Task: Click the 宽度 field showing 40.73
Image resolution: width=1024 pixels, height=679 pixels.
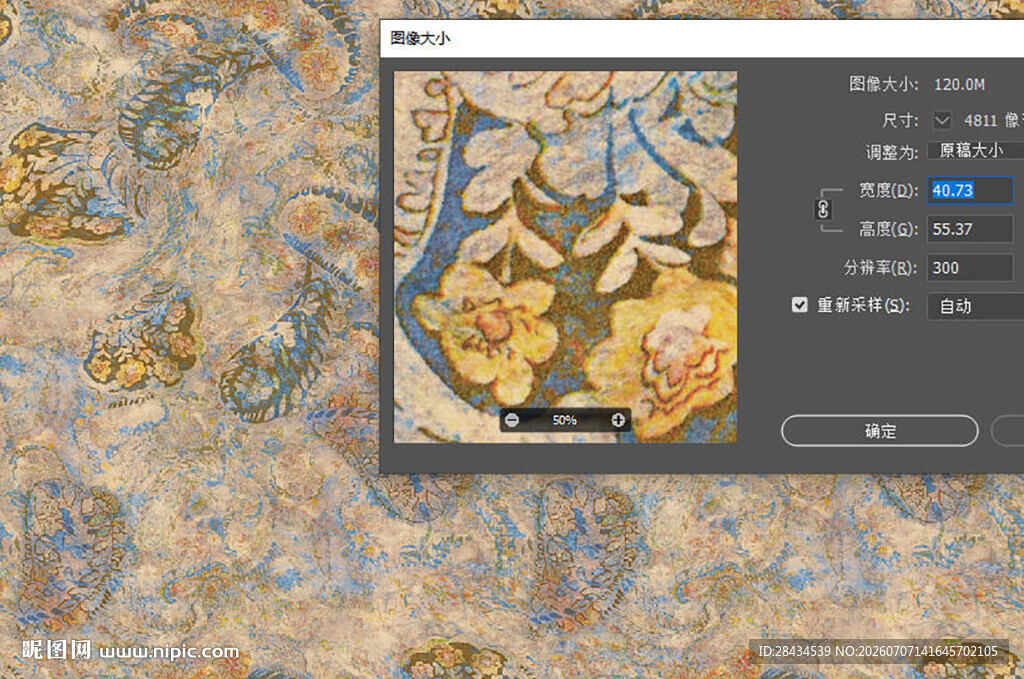Action: [x=970, y=190]
